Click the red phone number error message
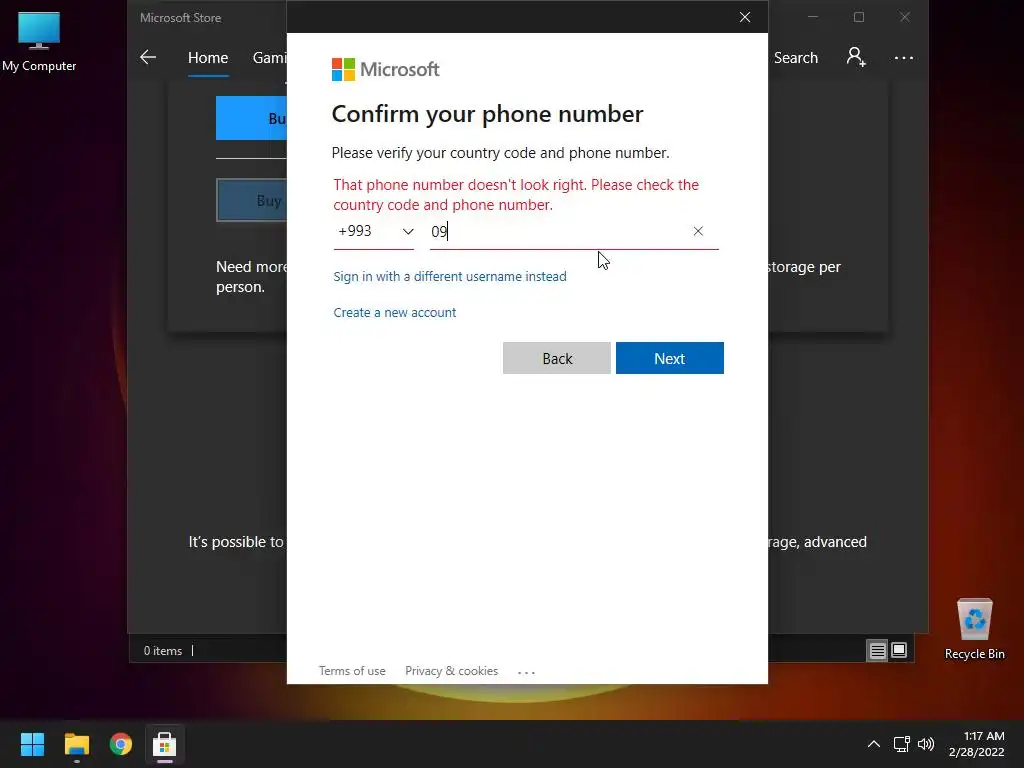 tap(516, 195)
